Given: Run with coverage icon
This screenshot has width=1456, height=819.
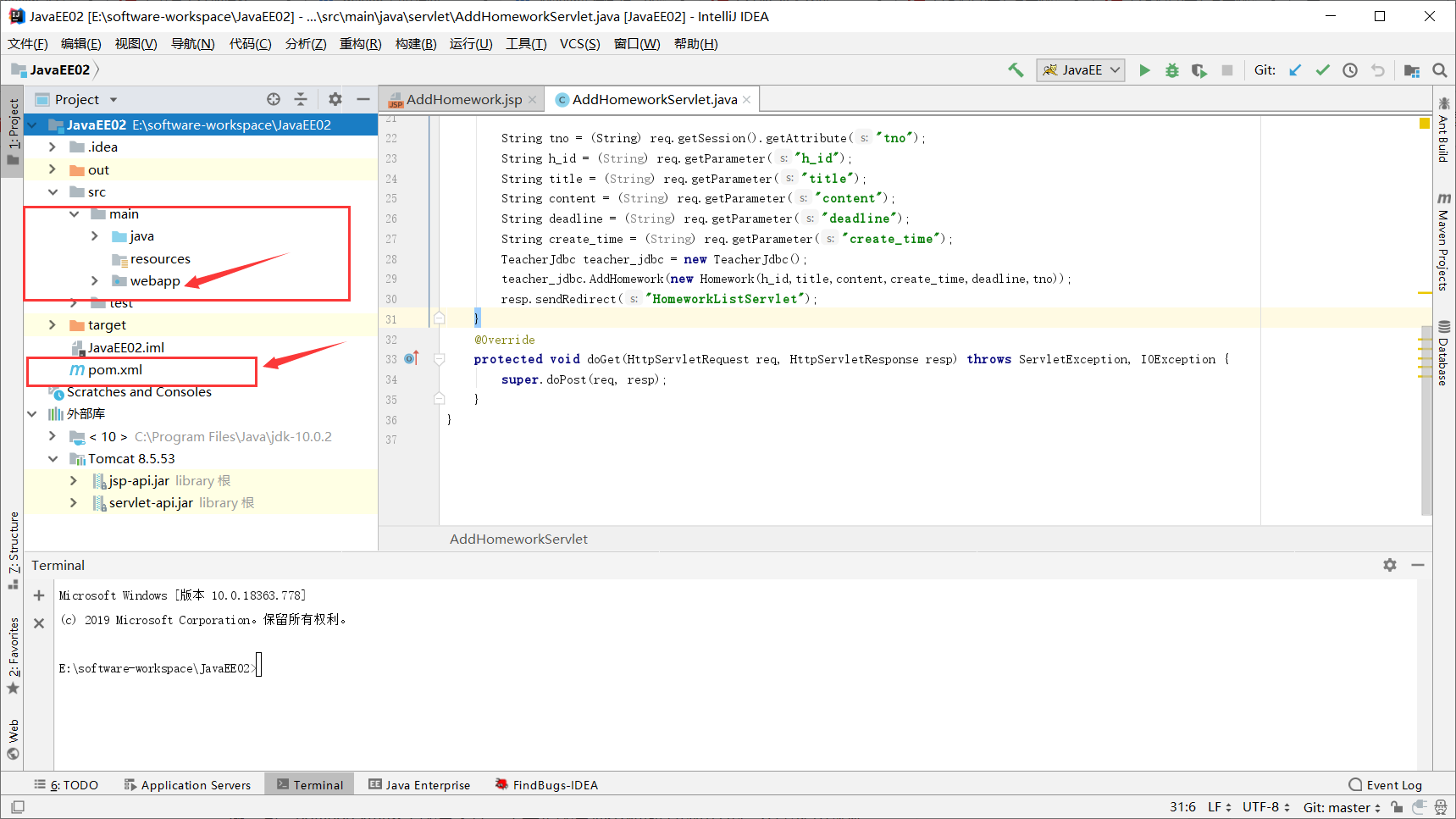Looking at the screenshot, I should [1199, 70].
